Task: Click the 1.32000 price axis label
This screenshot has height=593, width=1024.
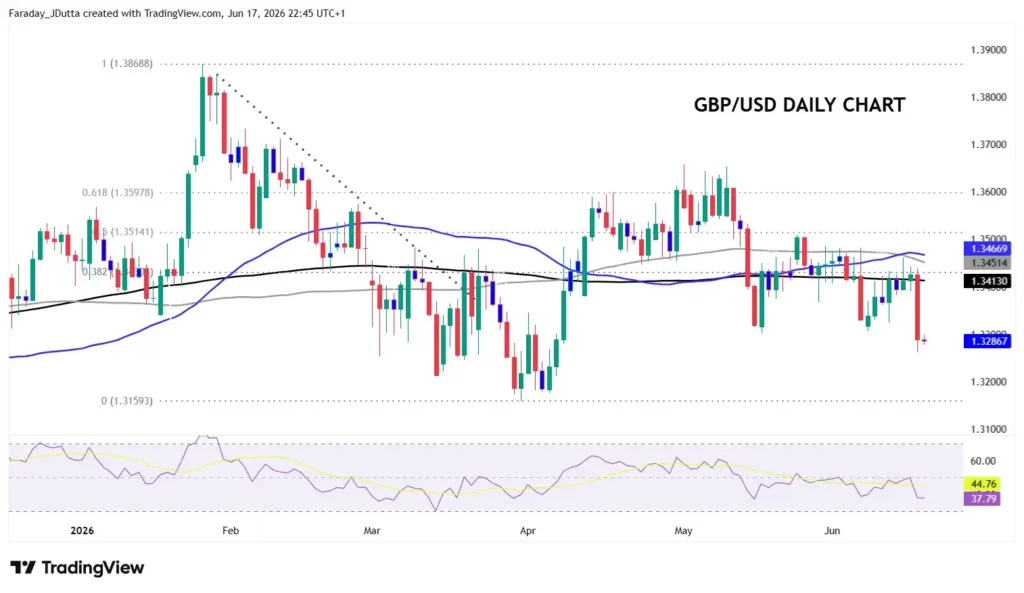Action: coord(988,381)
